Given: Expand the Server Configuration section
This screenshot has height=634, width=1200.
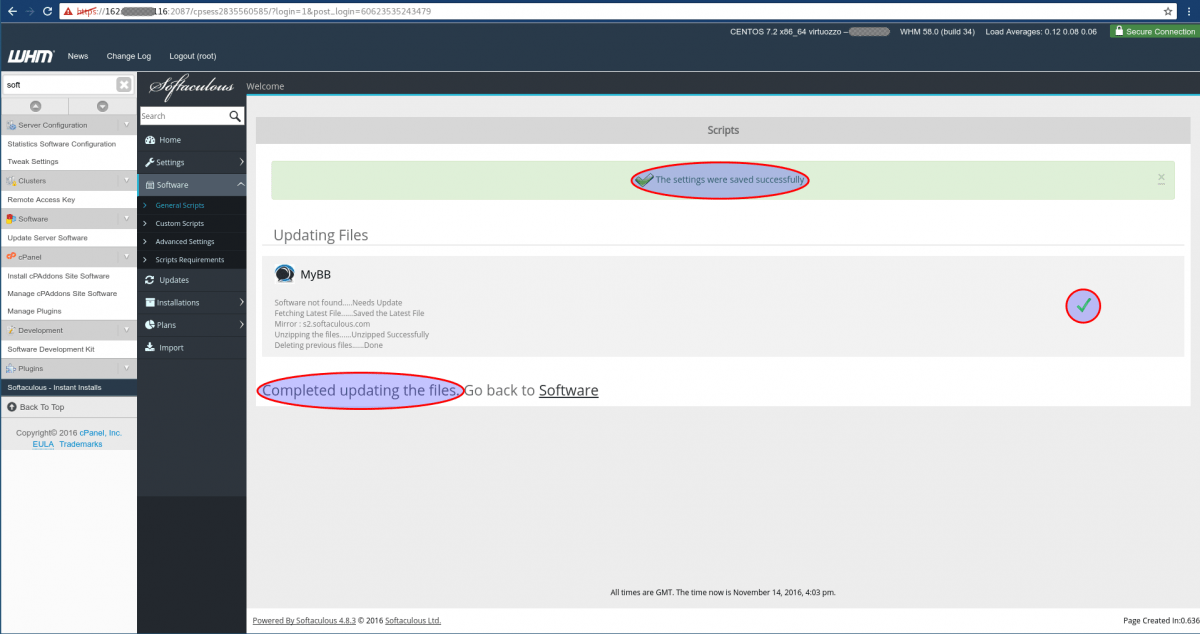Looking at the screenshot, I should pyautogui.click(x=64, y=124).
